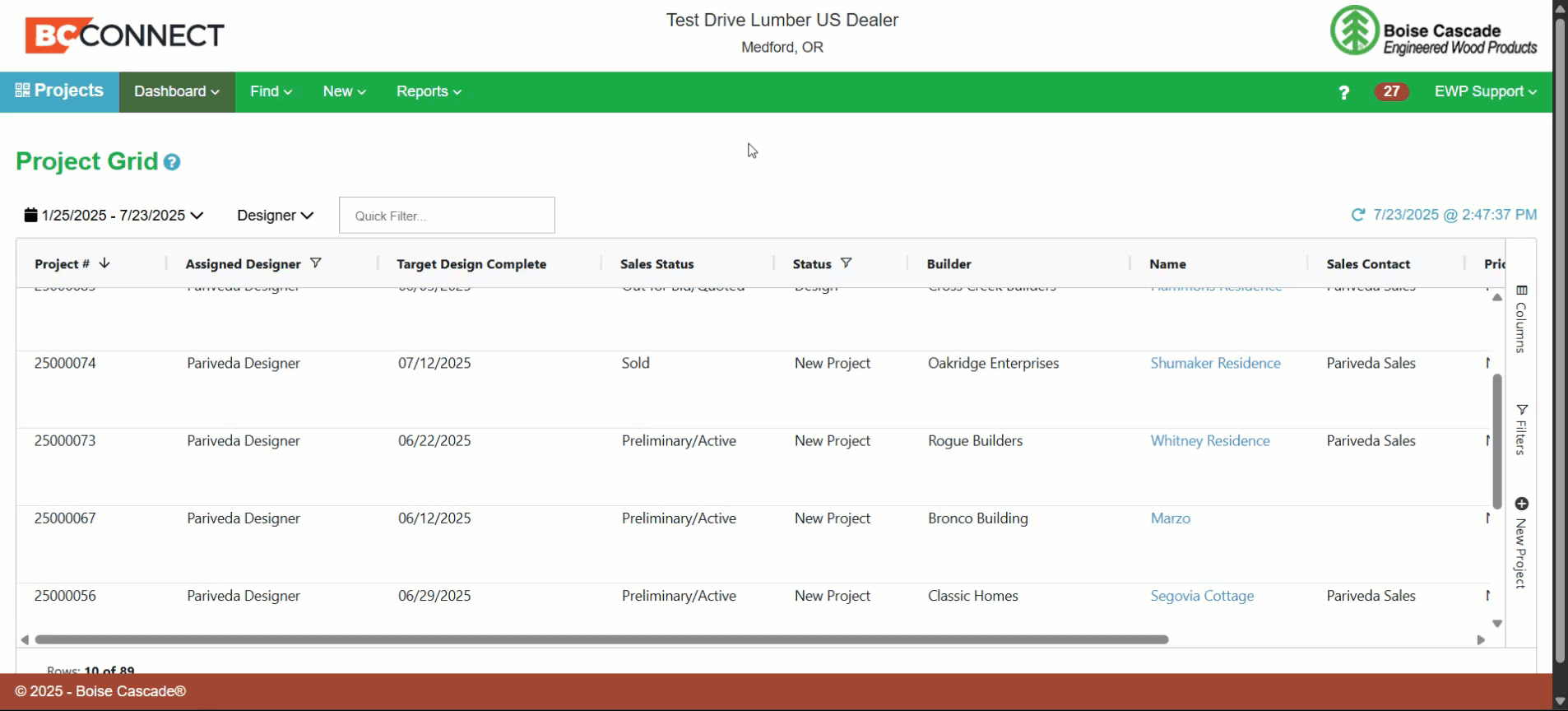
Task: Open the Columns side panel
Action: 1521,318
